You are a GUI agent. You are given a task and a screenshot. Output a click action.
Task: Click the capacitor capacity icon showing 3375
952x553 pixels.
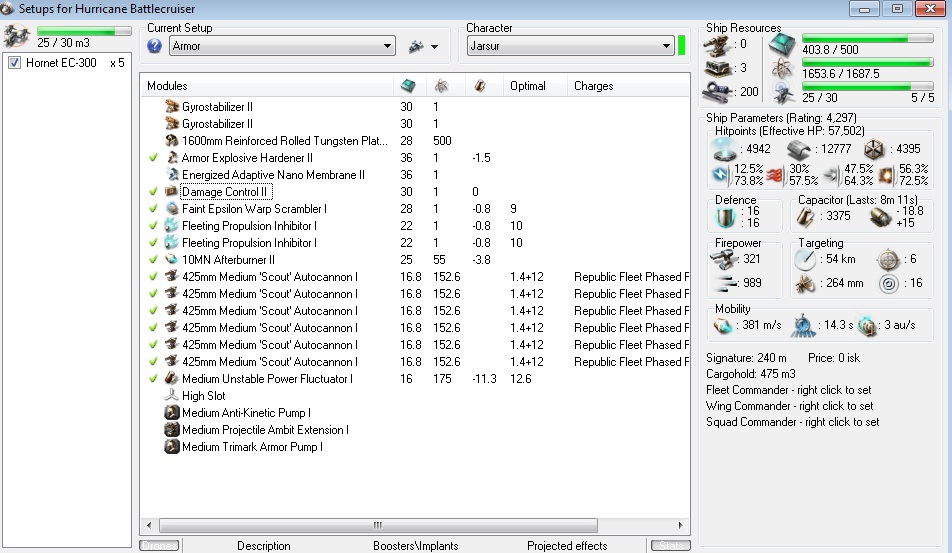[806, 216]
